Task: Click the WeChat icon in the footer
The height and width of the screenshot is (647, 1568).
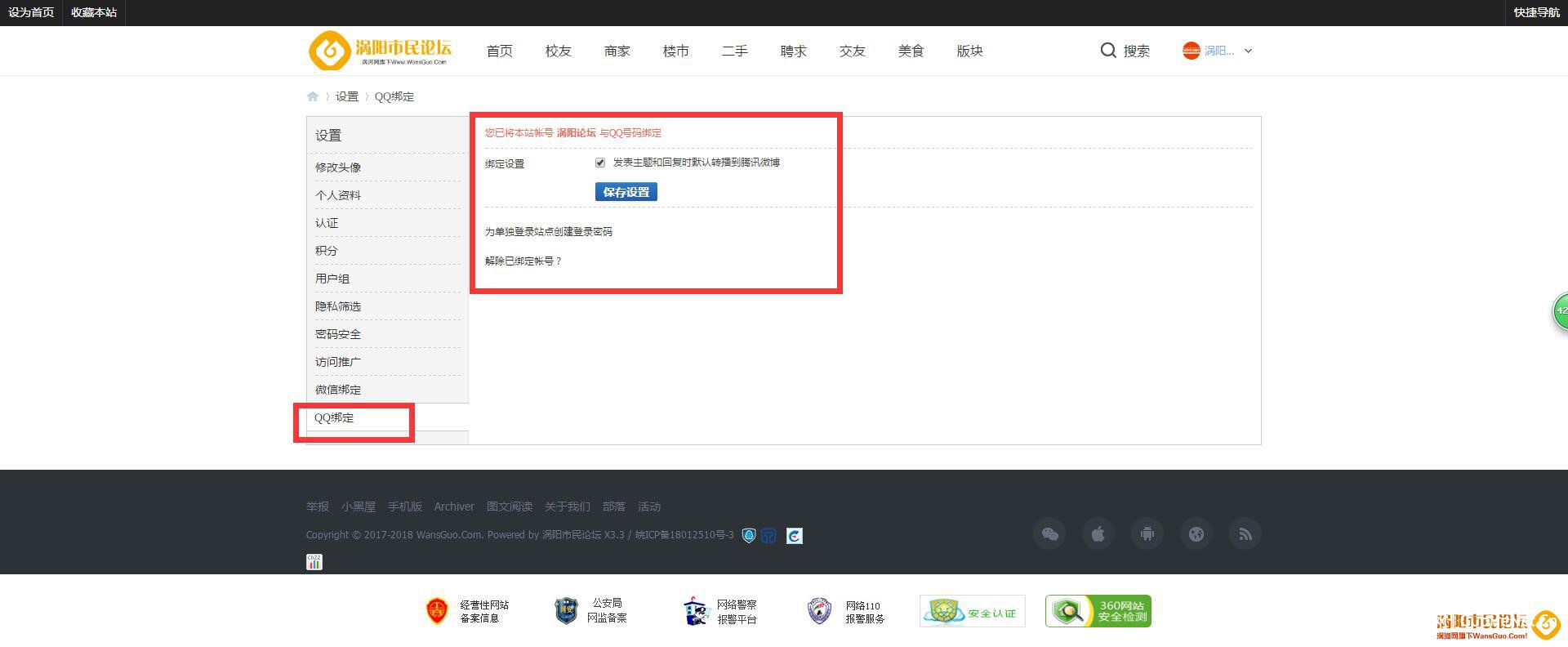Action: point(1049,534)
